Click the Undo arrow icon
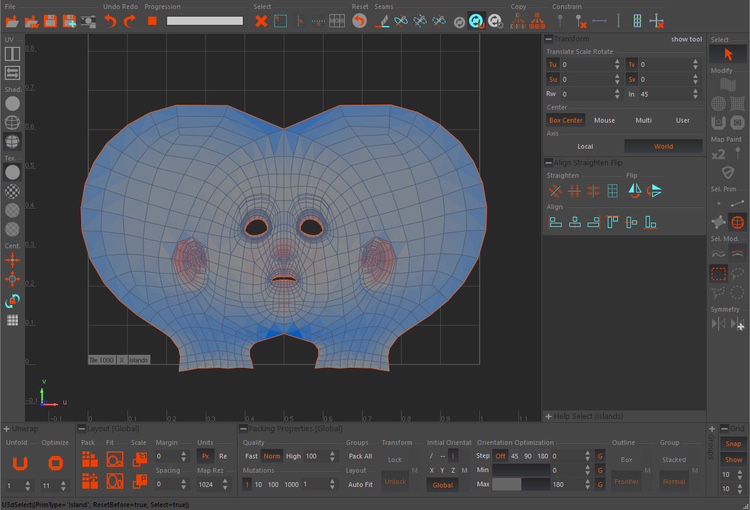750x510 pixels. pyautogui.click(x=110, y=21)
